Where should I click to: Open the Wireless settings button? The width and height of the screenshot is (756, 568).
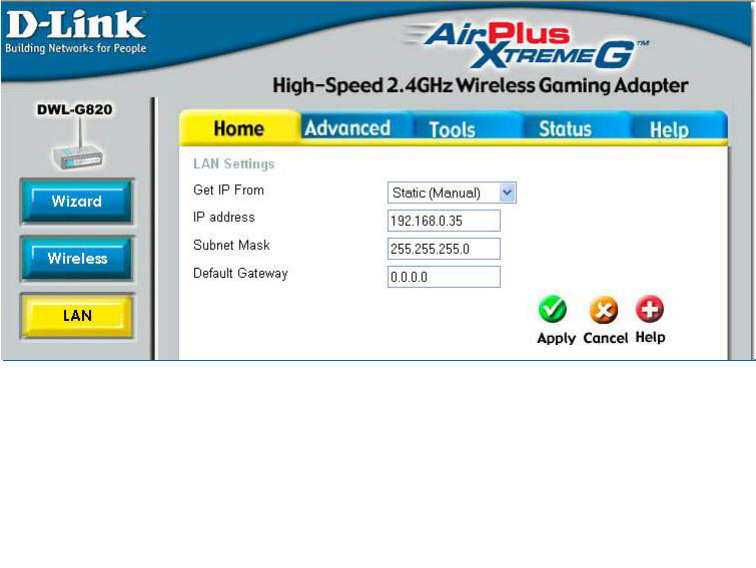(x=77, y=258)
